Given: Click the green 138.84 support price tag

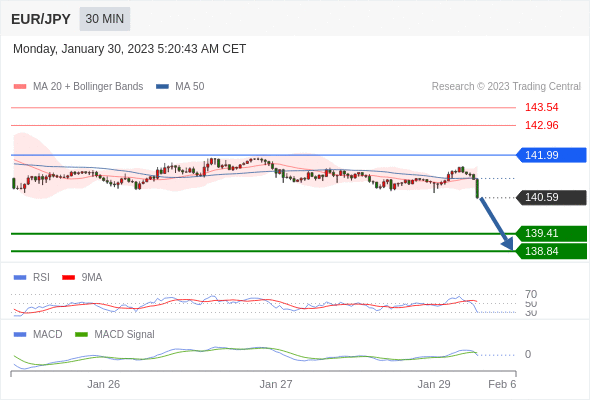Looking at the screenshot, I should point(551,251).
